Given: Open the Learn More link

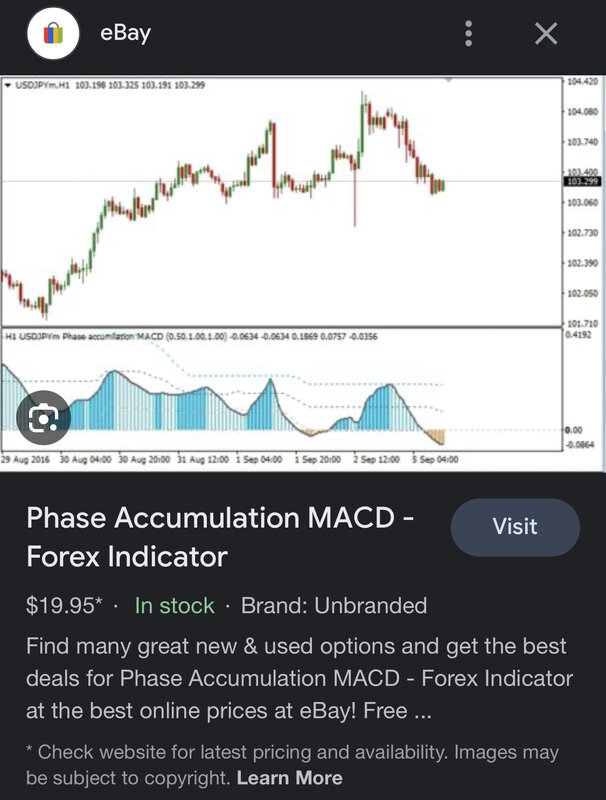Looking at the screenshot, I should pyautogui.click(x=290, y=777).
